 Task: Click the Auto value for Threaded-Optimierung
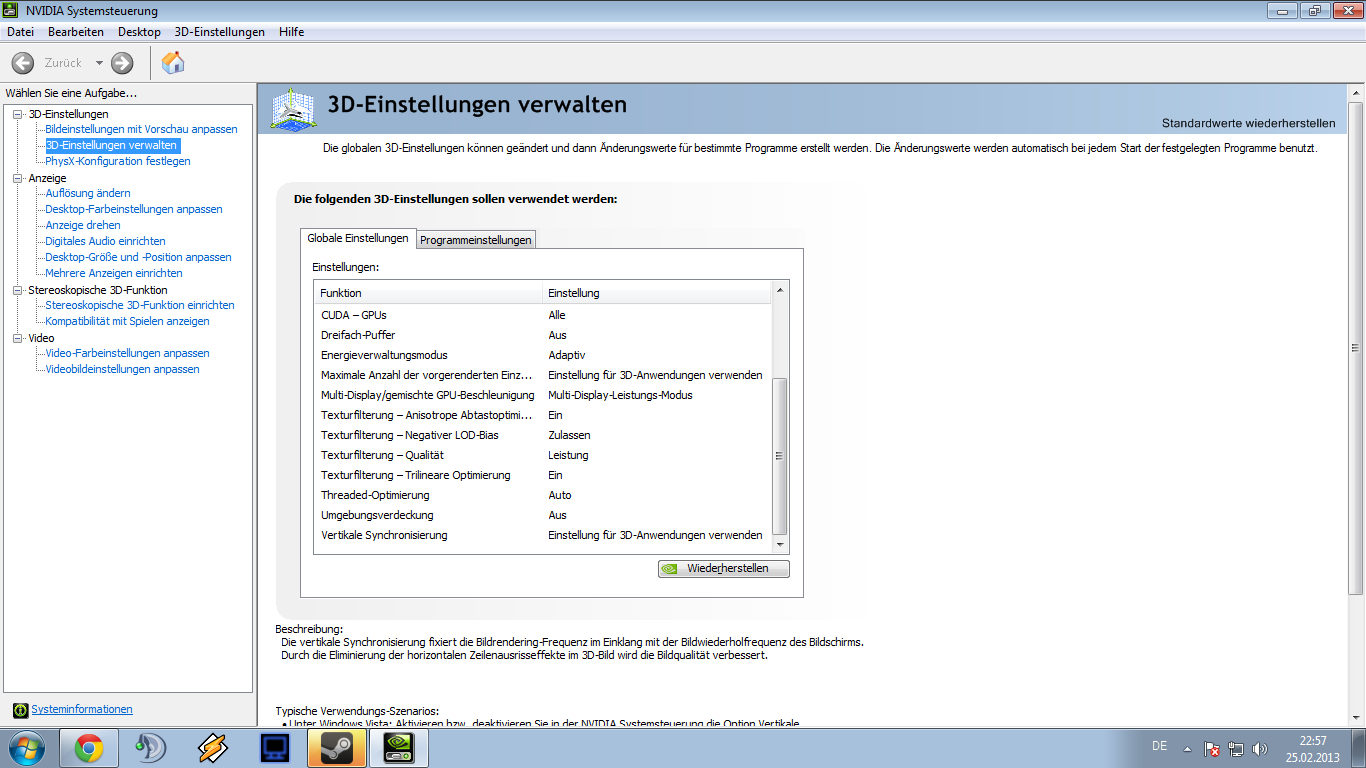pos(560,495)
